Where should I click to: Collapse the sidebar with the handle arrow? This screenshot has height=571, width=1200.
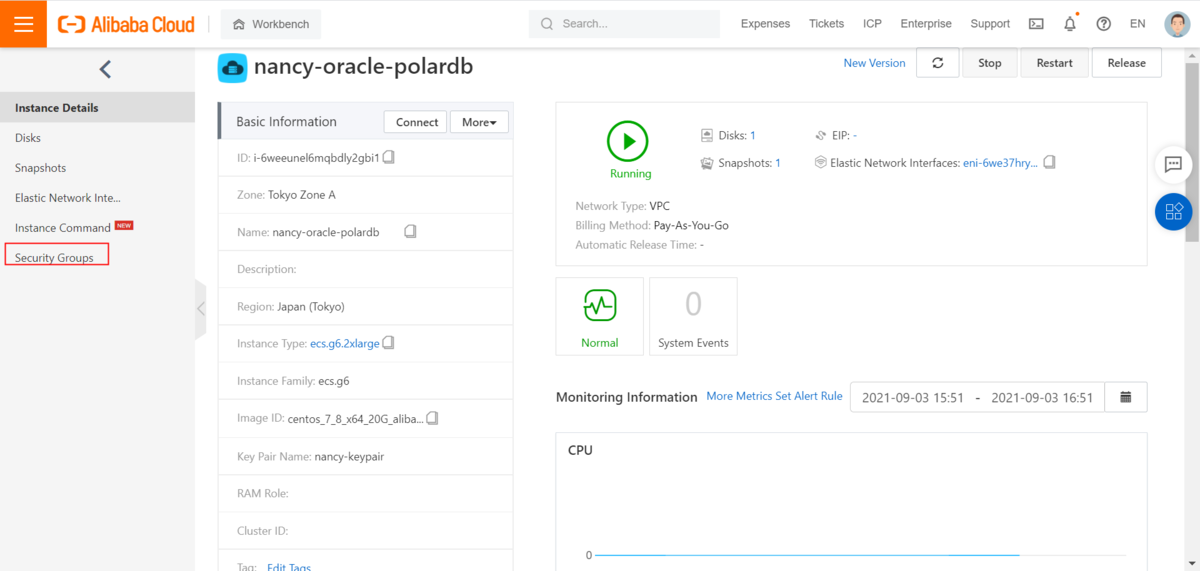(x=201, y=309)
